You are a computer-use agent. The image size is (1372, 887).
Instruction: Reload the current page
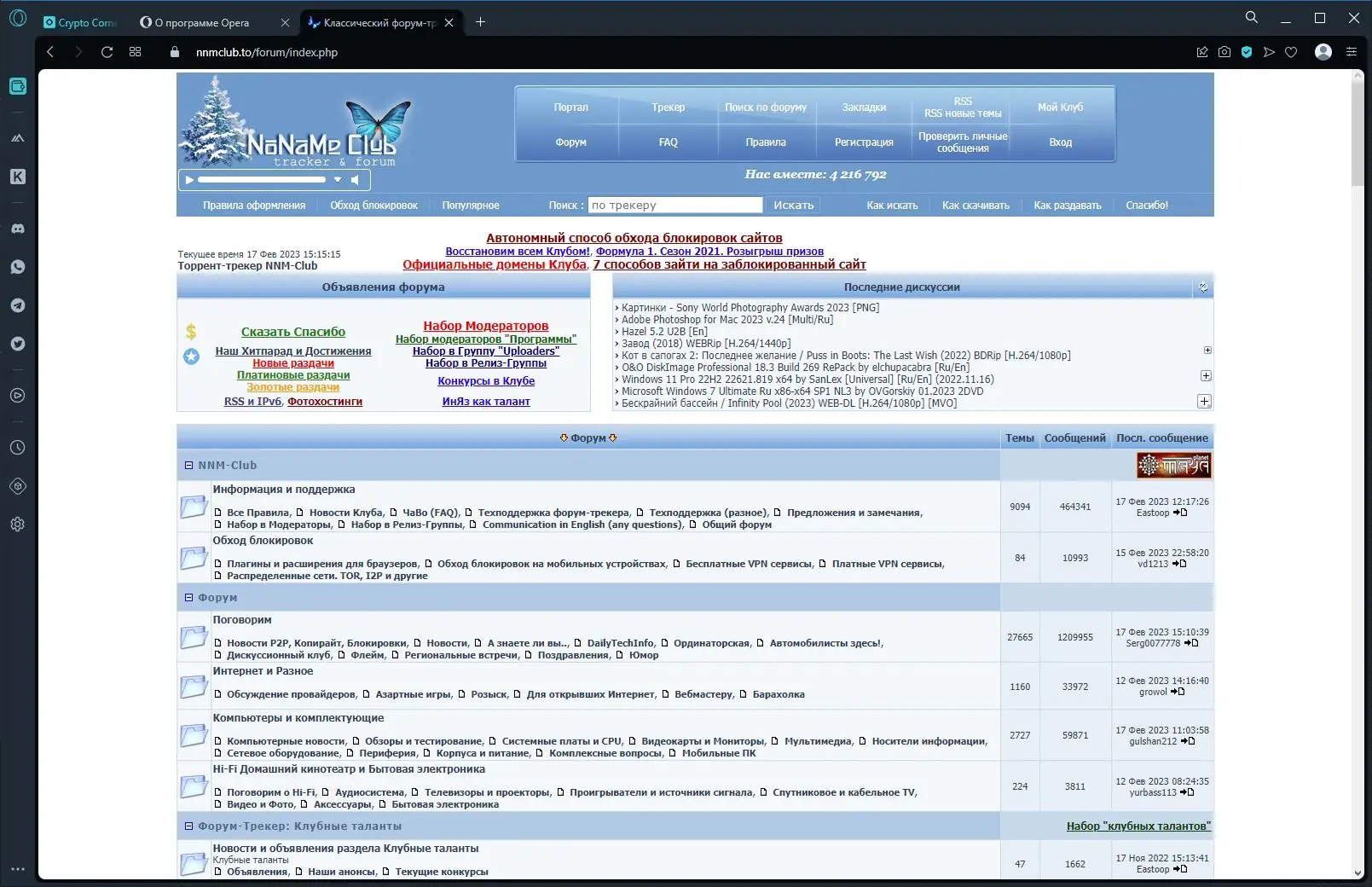point(107,52)
